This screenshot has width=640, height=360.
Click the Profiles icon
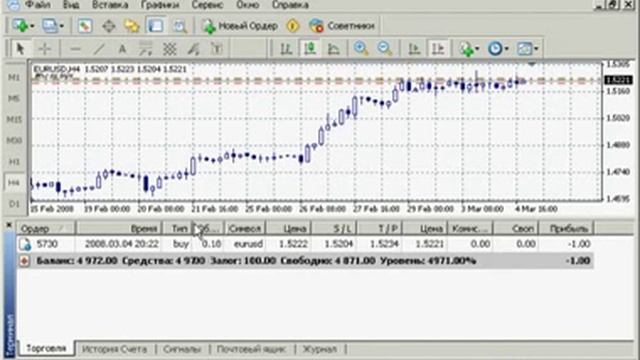[50, 26]
